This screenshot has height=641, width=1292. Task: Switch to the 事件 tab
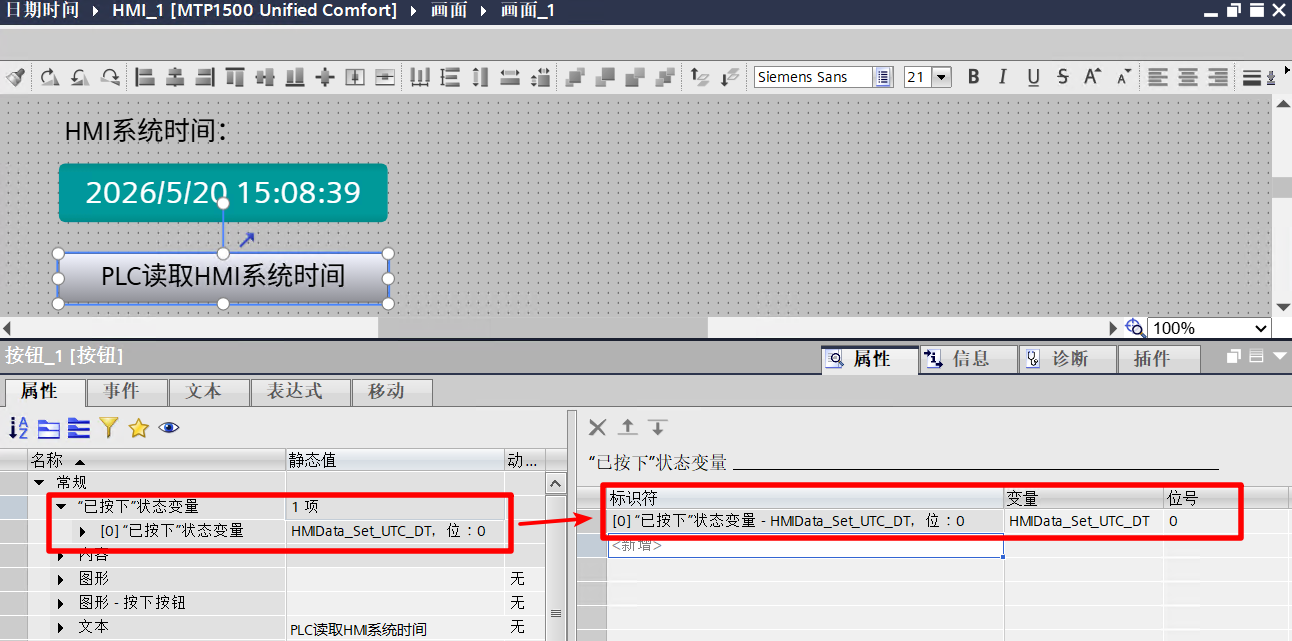click(x=122, y=391)
